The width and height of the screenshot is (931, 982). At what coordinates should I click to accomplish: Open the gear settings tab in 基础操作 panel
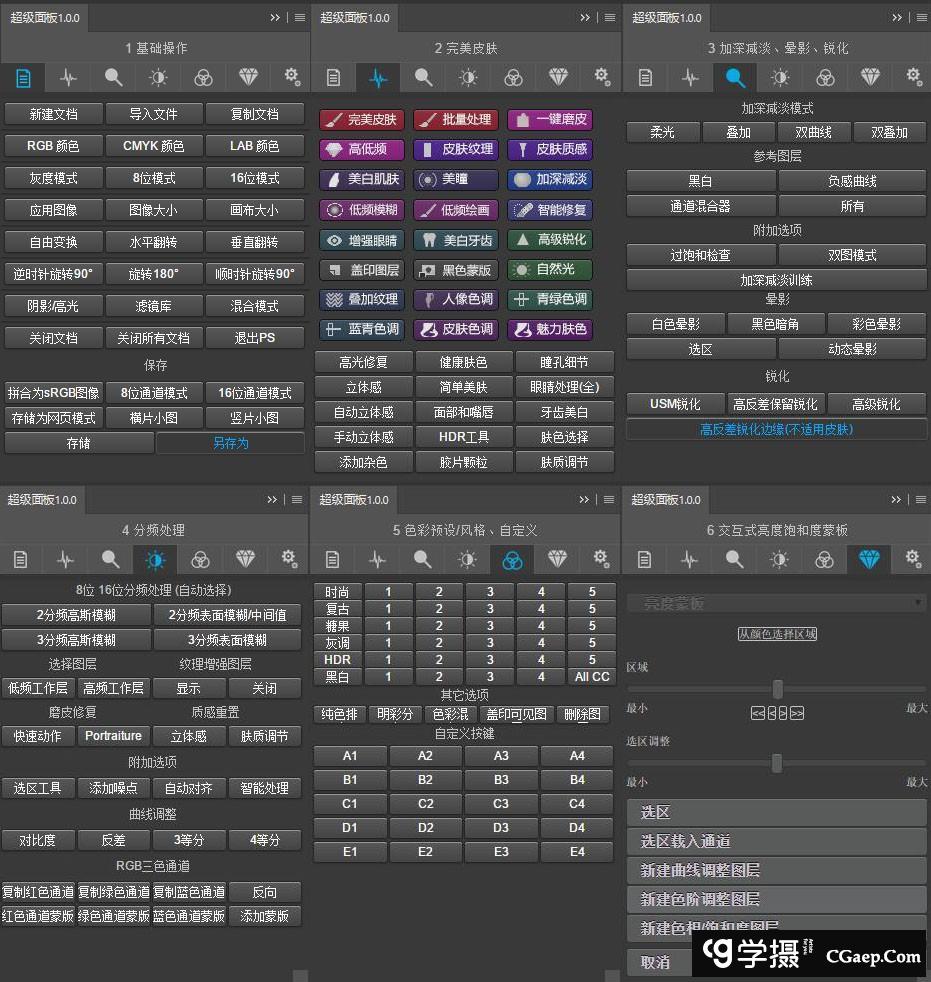(291, 77)
